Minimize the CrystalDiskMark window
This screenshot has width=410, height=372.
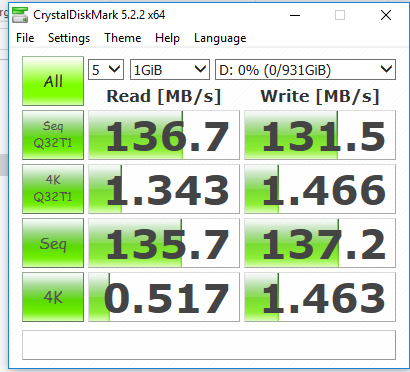[x=295, y=15]
